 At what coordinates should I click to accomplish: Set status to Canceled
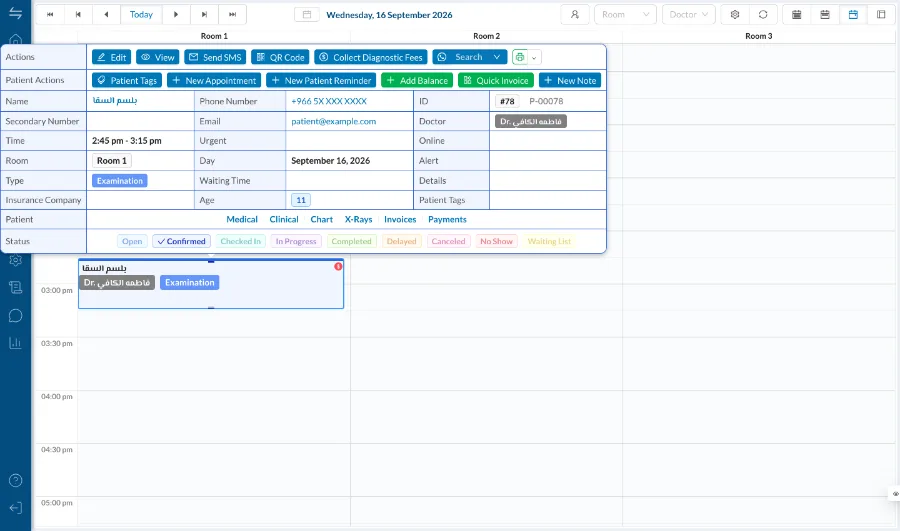point(448,241)
